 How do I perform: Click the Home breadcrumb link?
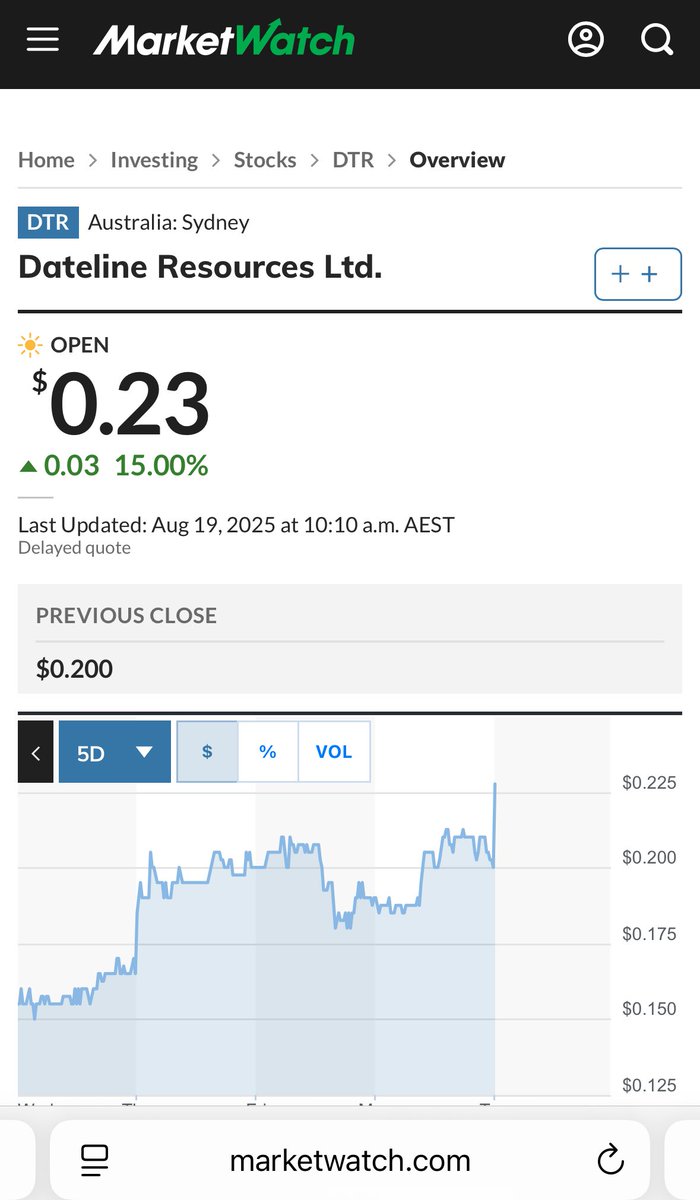46,160
